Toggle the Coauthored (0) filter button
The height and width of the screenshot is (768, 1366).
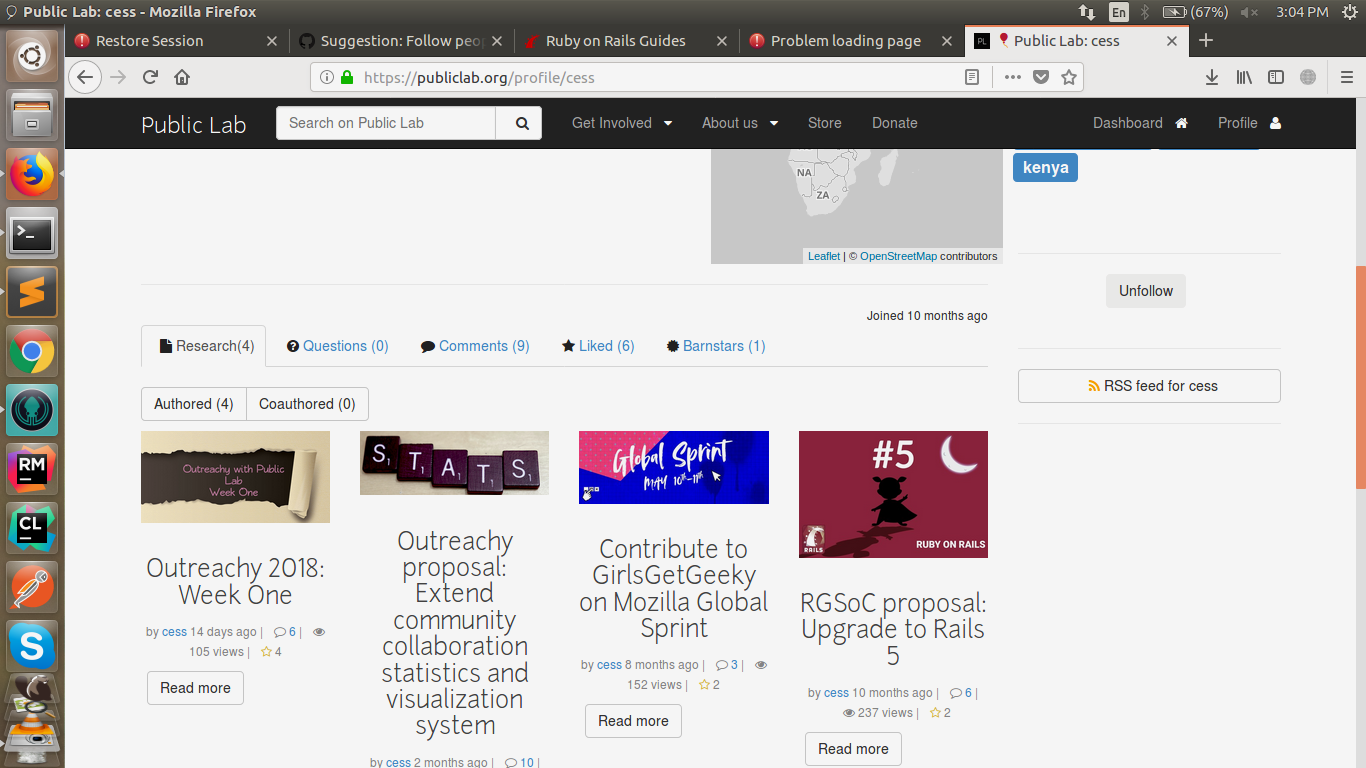307,404
